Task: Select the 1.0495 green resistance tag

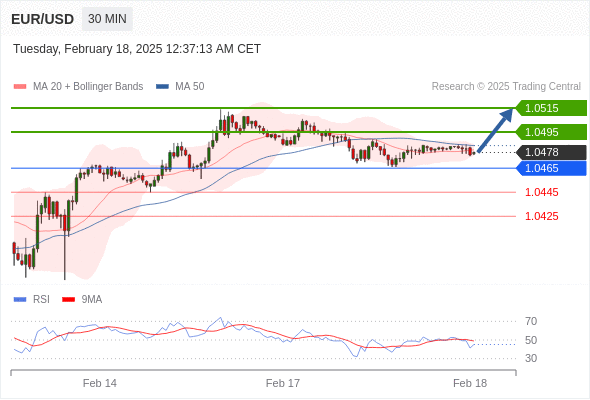Action: pyautogui.click(x=551, y=132)
